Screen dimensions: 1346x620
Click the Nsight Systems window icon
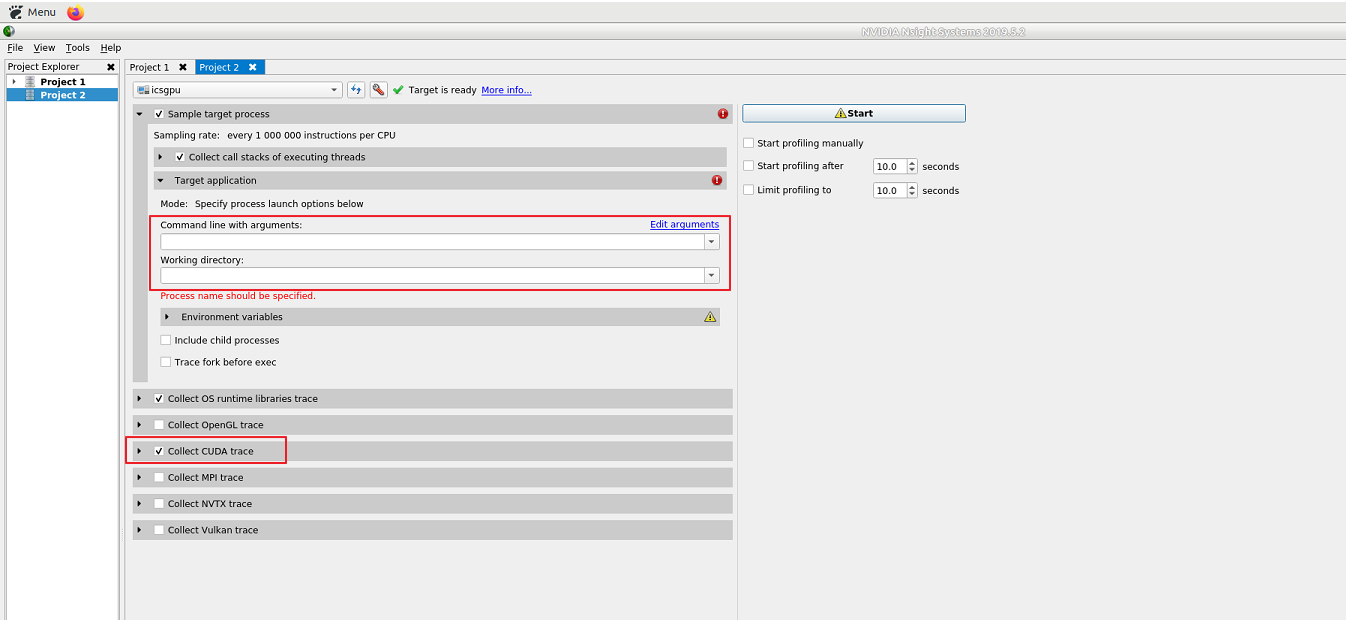click(x=9, y=31)
